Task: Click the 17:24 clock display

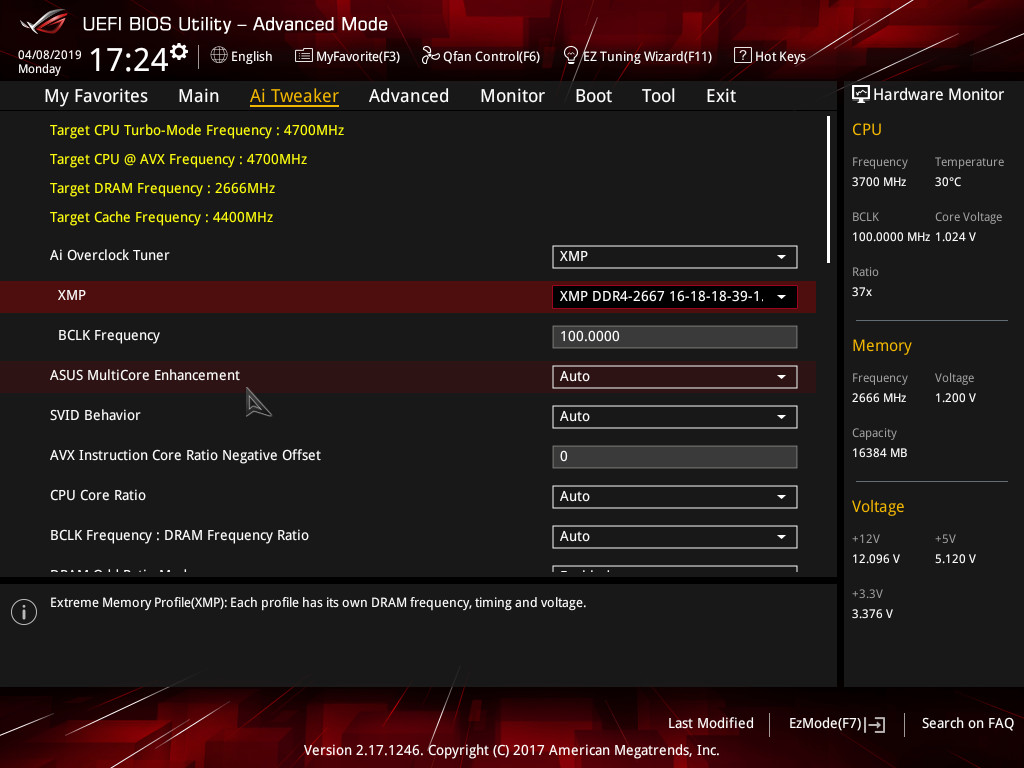Action: tap(129, 59)
